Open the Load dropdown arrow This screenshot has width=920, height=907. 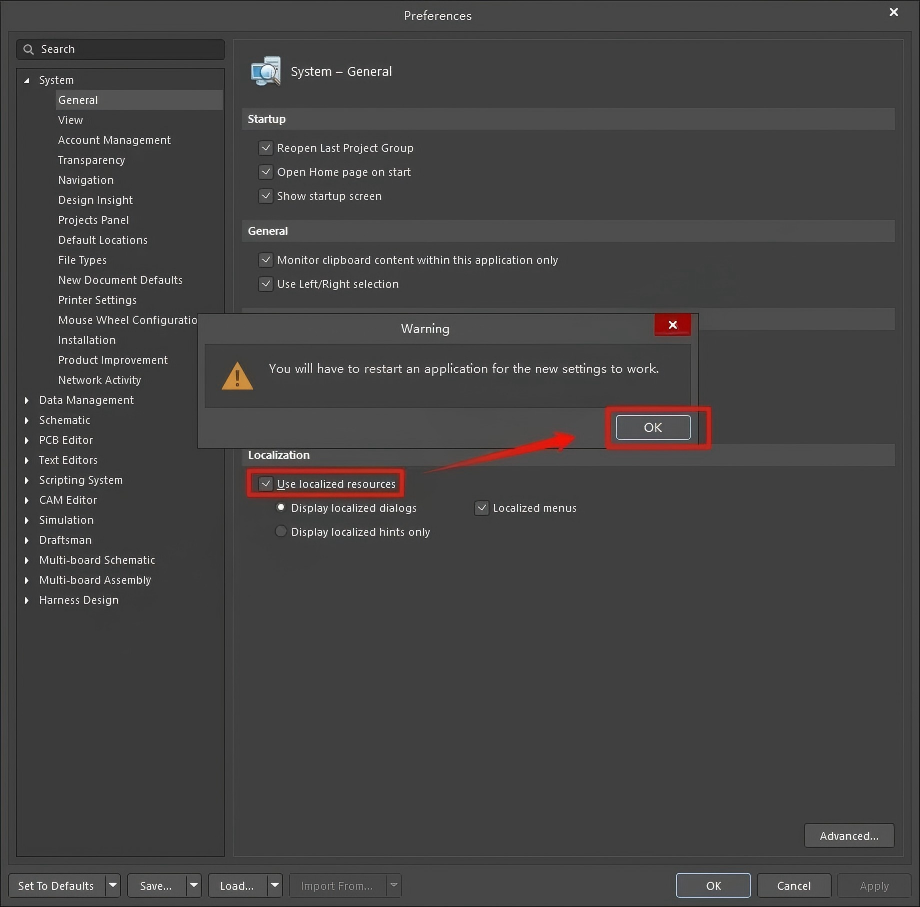click(x=275, y=885)
